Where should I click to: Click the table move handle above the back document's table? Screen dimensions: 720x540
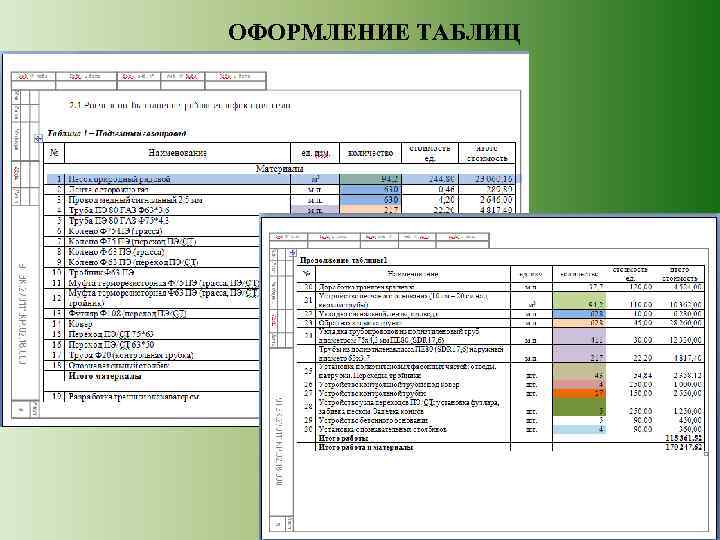point(38,138)
